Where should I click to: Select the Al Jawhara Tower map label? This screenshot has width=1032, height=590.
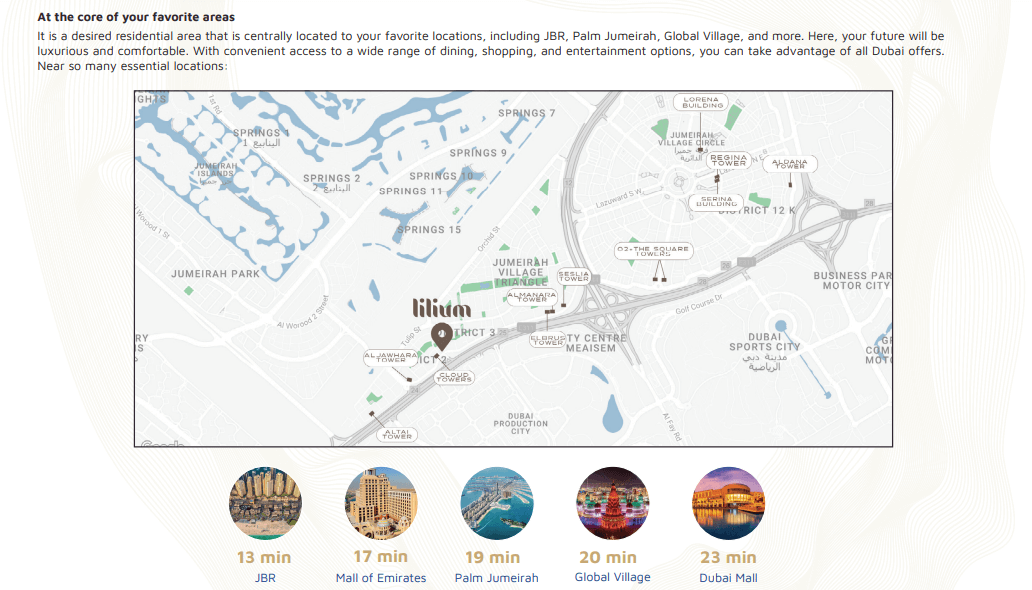tap(391, 358)
